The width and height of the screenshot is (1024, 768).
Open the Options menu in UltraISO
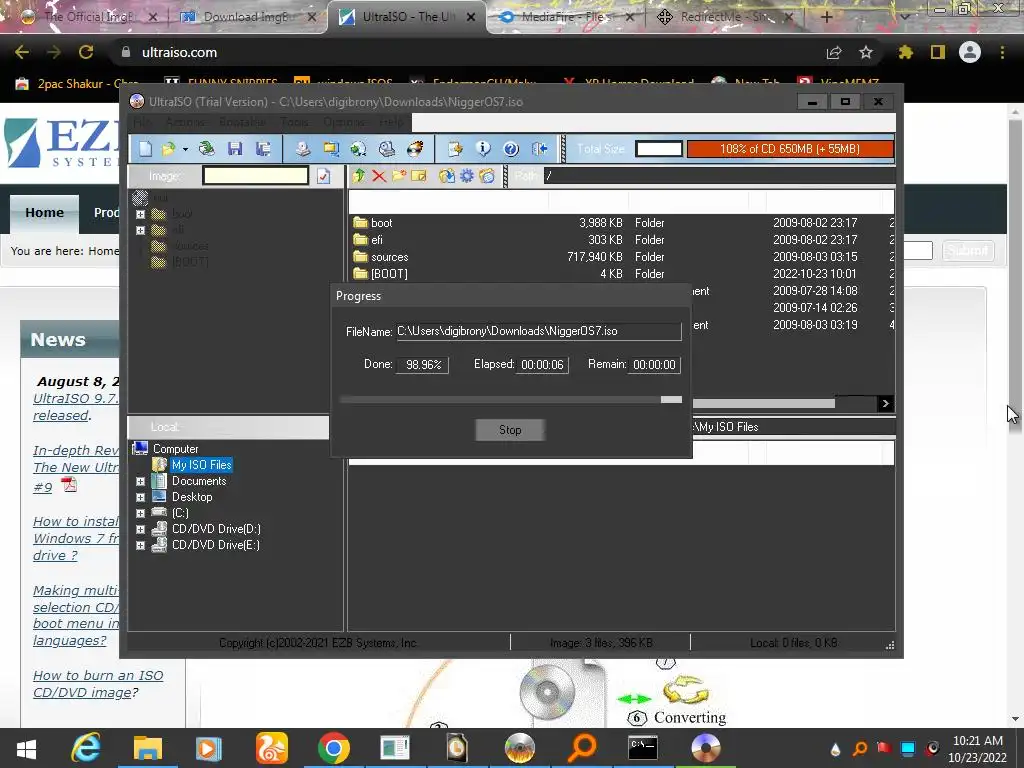344,122
